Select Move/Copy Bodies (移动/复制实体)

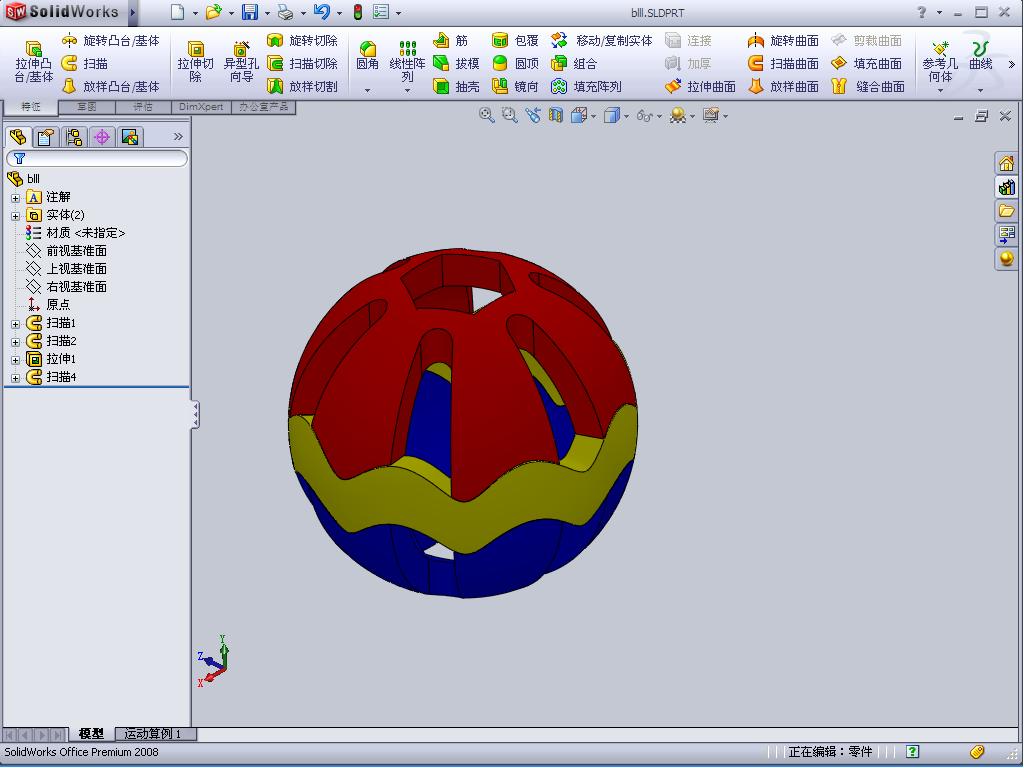pyautogui.click(x=601, y=40)
